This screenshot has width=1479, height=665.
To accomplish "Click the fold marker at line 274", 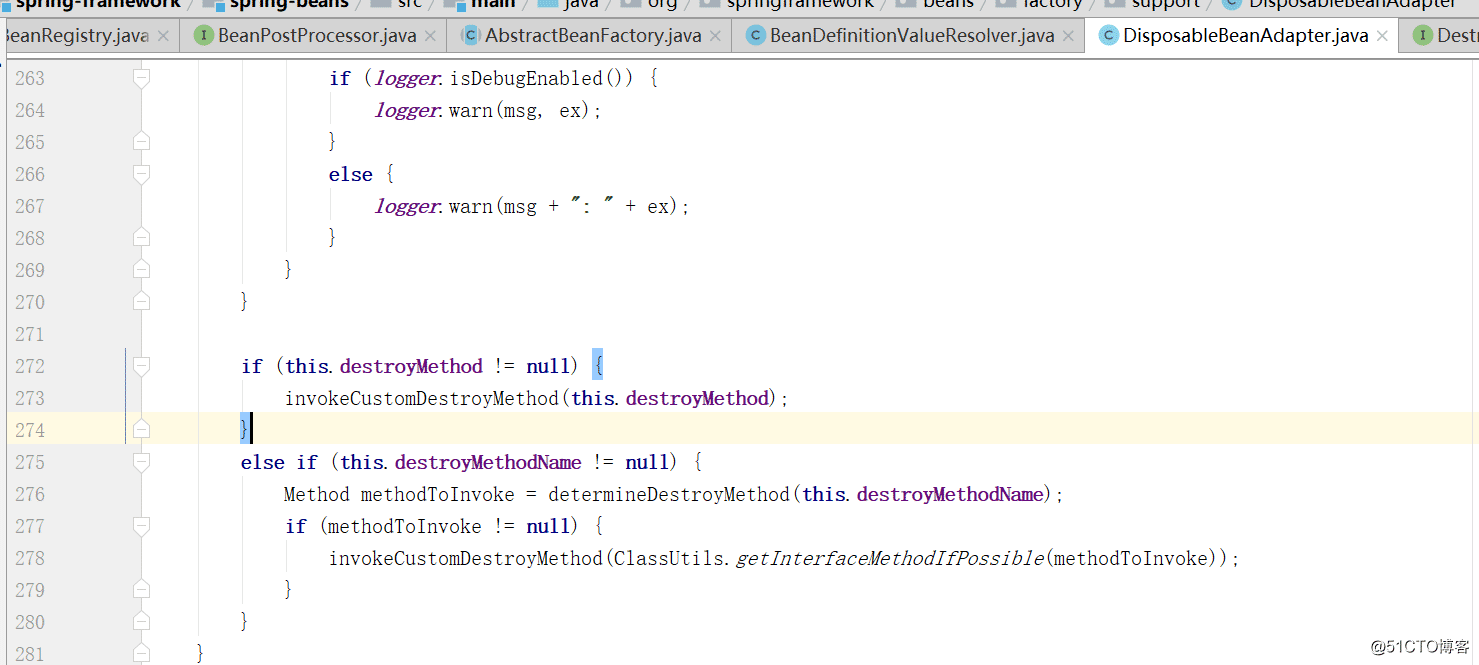I will point(141,430).
